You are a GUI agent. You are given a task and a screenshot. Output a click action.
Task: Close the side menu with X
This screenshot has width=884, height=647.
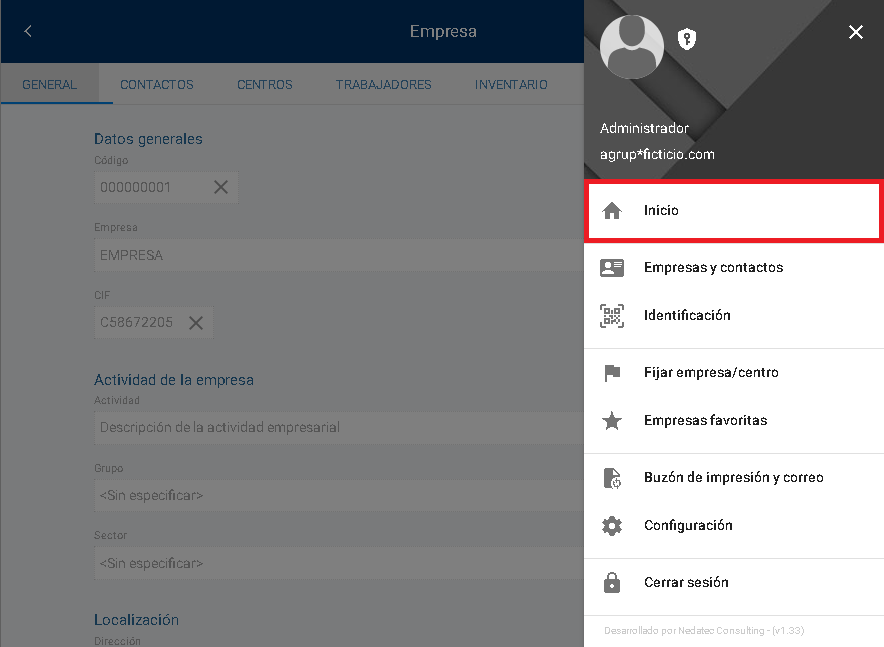856,33
